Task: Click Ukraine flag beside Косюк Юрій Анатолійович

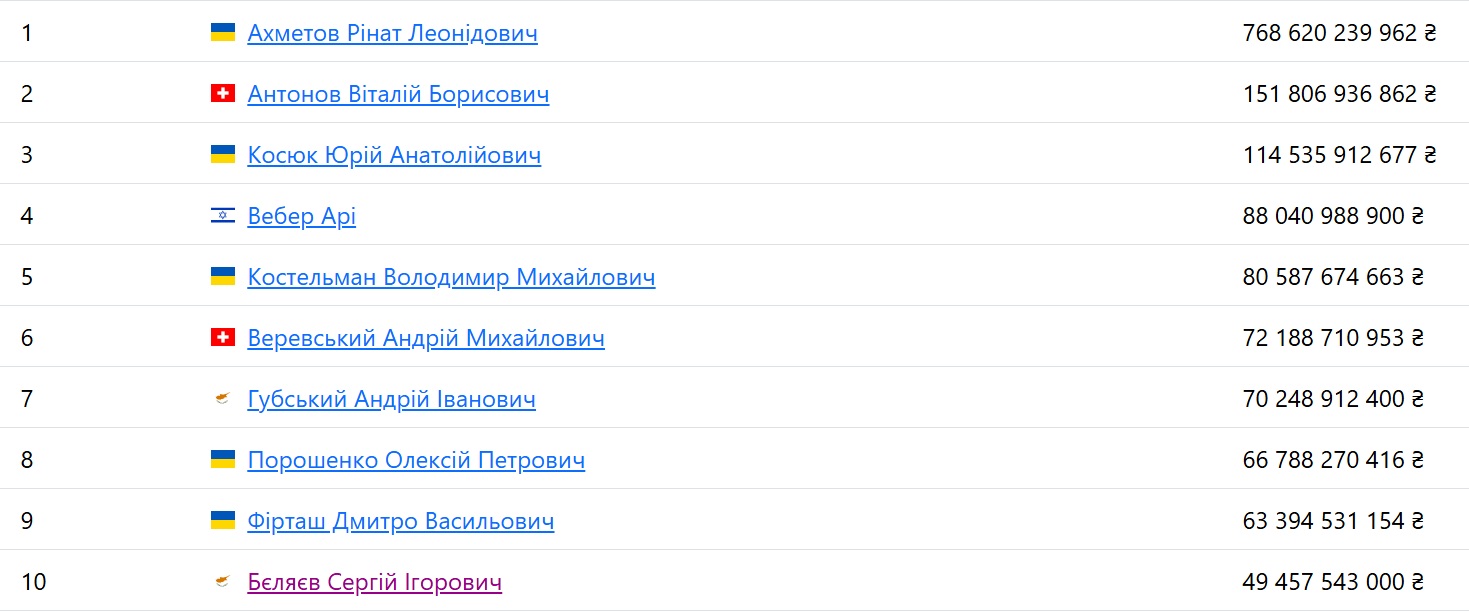Action: click(222, 155)
